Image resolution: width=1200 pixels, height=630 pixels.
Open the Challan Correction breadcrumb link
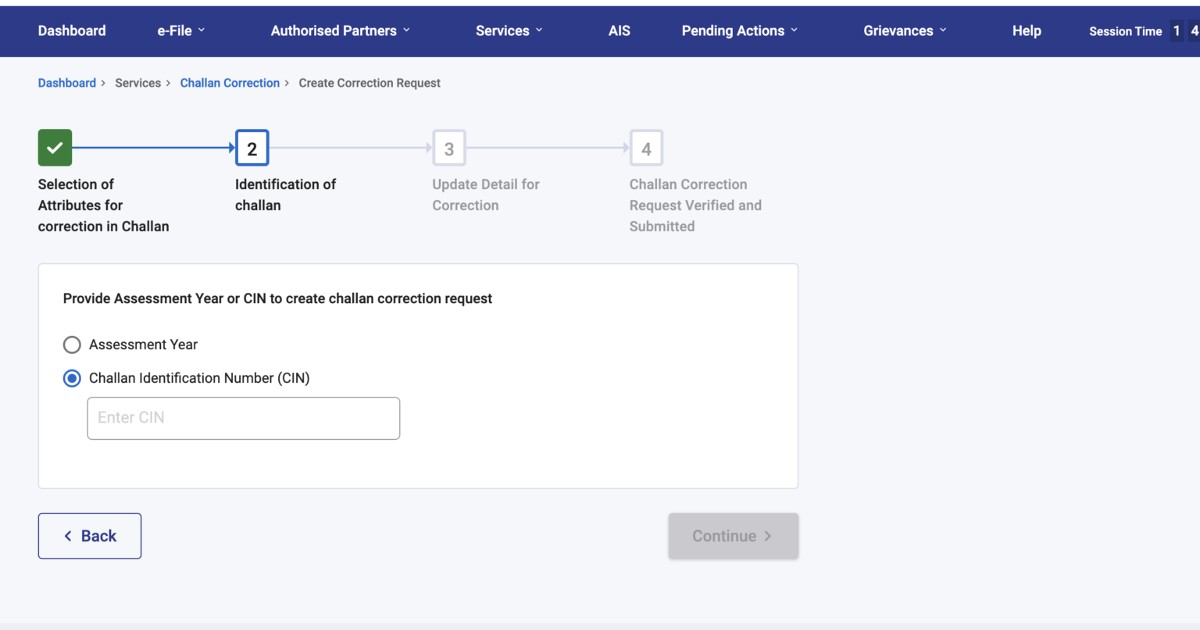tap(230, 83)
